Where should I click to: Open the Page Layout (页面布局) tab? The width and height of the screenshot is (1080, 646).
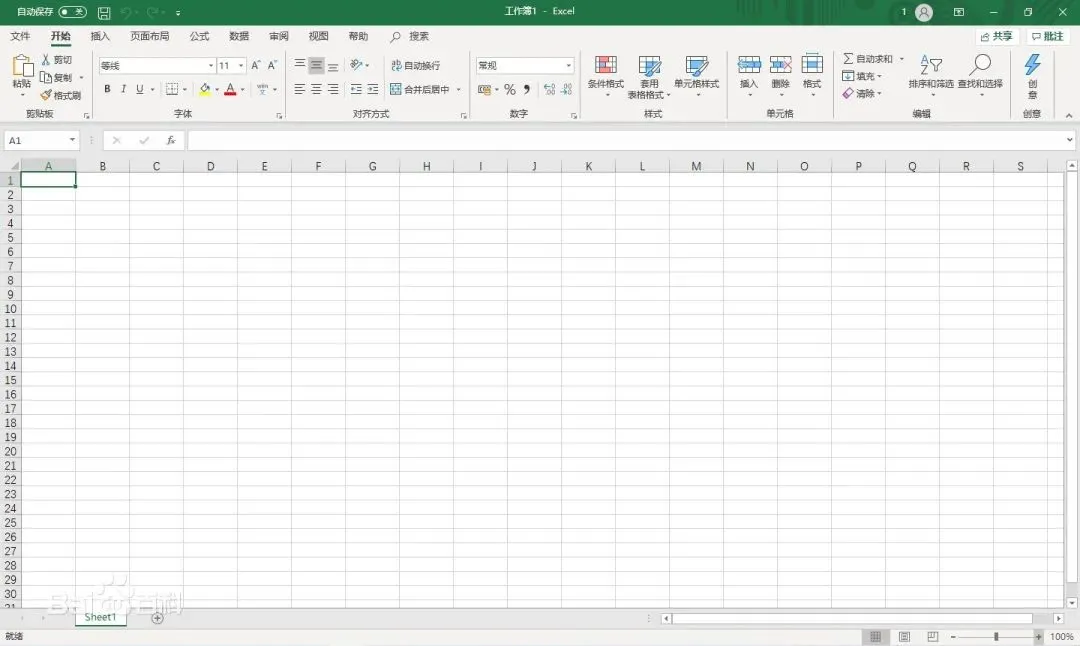149,36
